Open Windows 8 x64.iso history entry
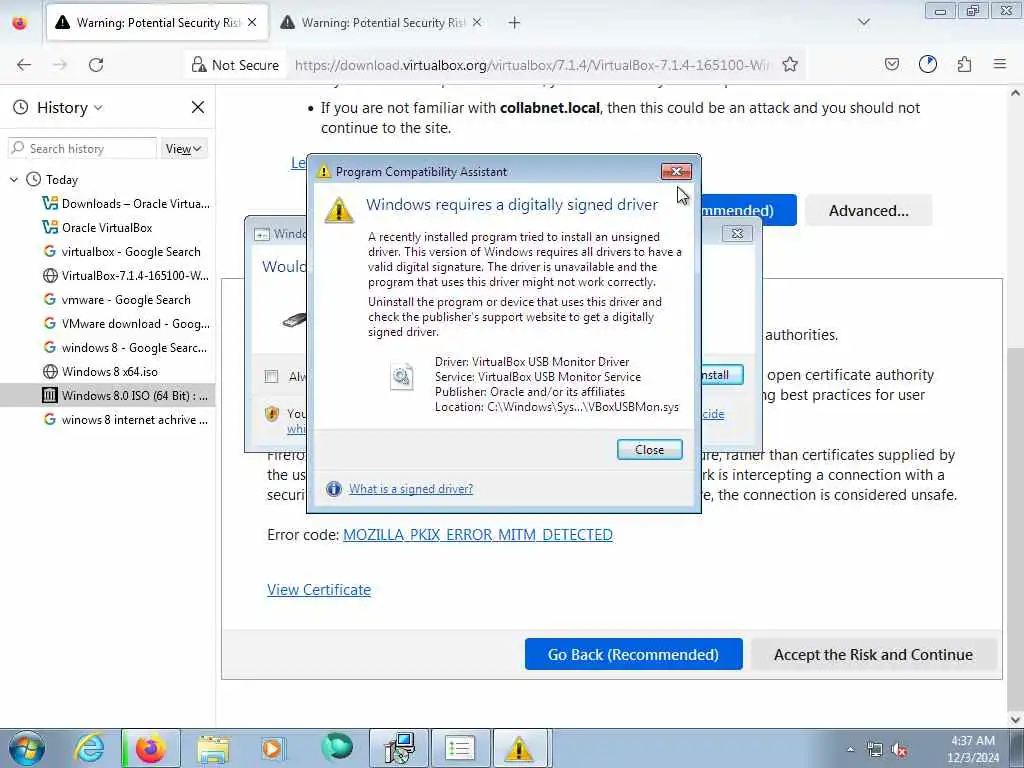The image size is (1024, 768). point(100,372)
